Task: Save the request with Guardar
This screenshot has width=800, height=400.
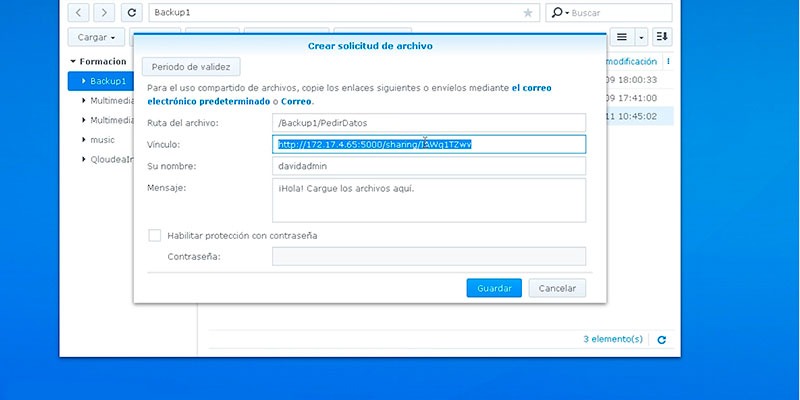Action: tap(494, 288)
